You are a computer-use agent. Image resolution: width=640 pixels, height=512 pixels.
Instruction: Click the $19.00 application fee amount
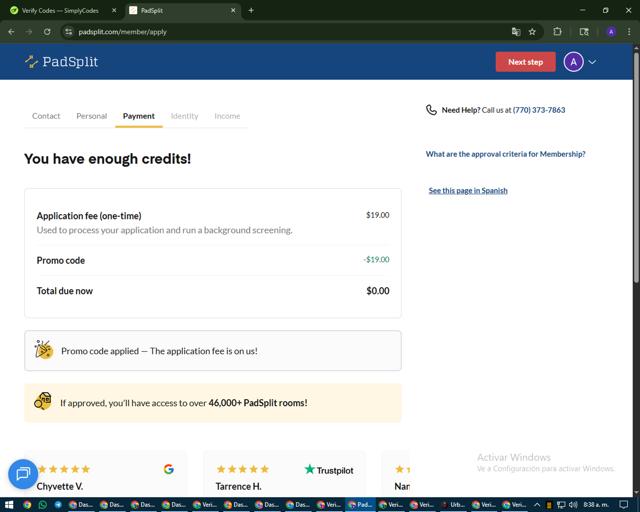378,215
